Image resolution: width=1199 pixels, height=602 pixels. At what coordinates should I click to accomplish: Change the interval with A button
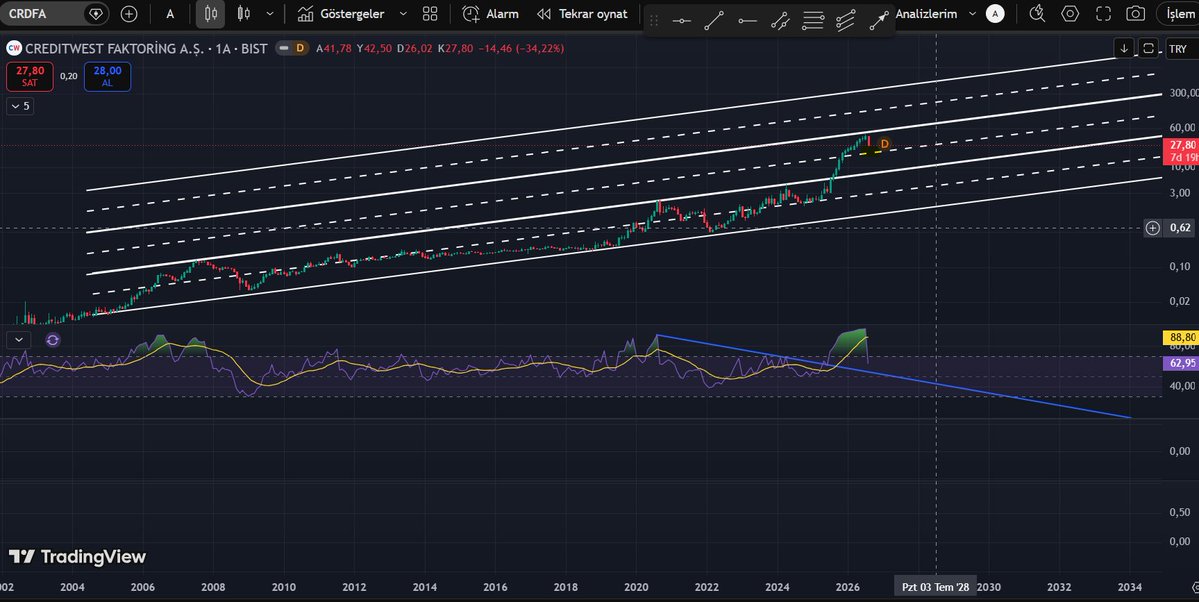pyautogui.click(x=170, y=14)
